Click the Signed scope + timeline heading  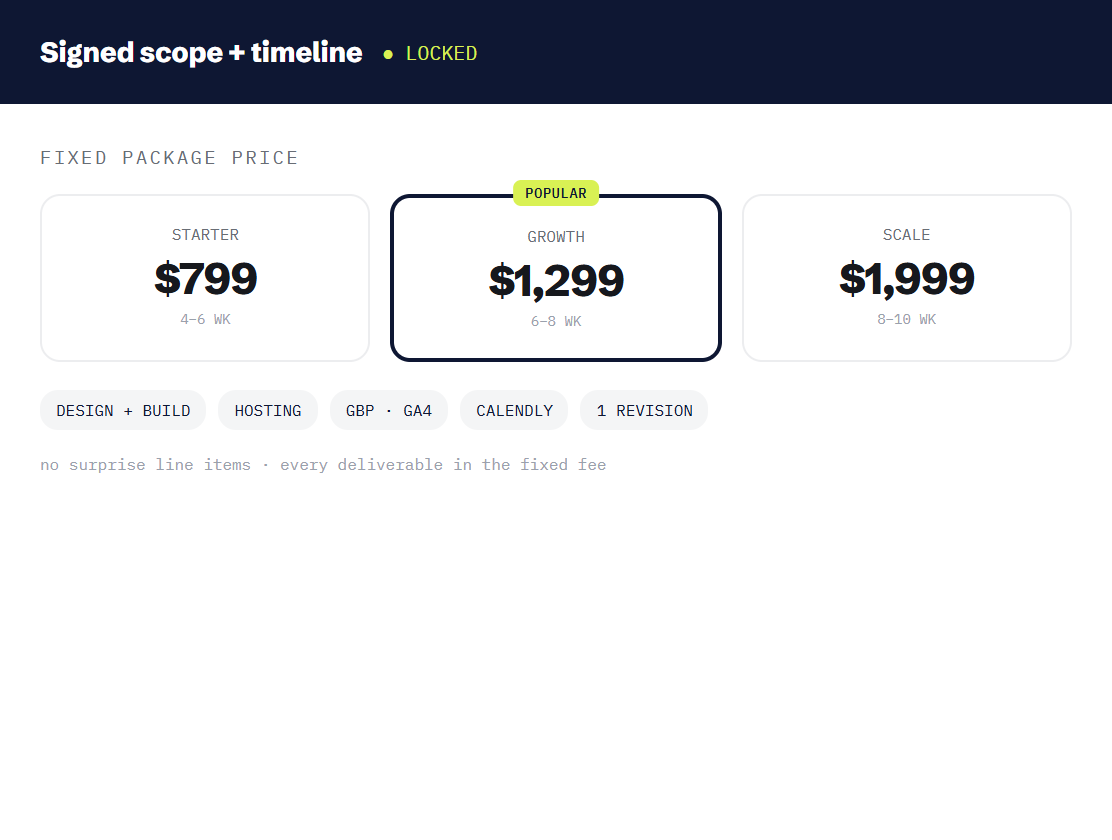click(x=201, y=52)
